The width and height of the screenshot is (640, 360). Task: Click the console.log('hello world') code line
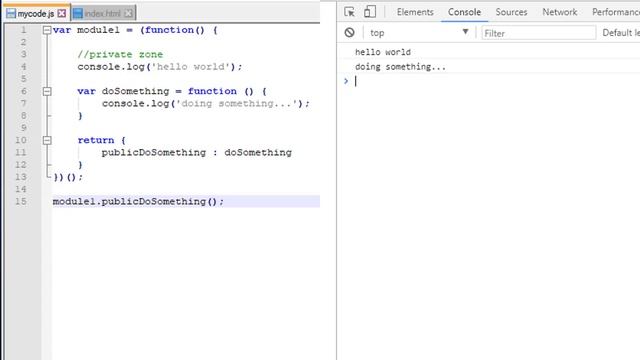160,67
